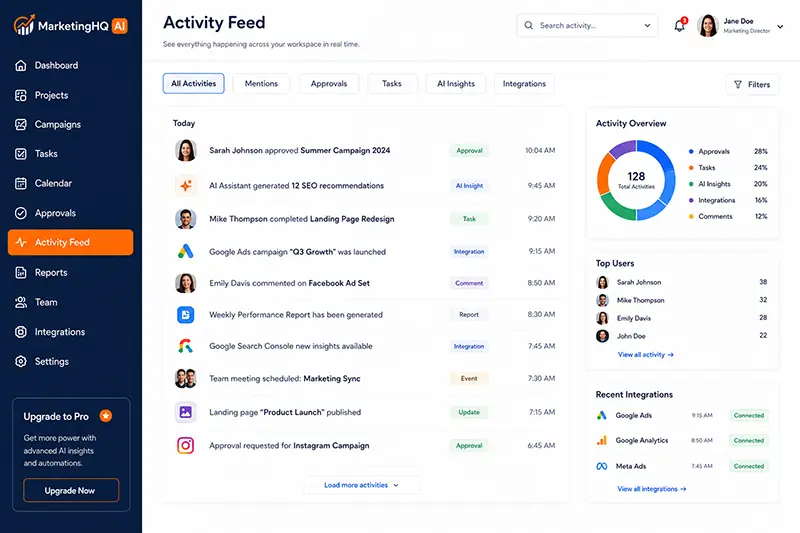Click the 128 Total Activities donut chart
The image size is (800, 533).
636,180
